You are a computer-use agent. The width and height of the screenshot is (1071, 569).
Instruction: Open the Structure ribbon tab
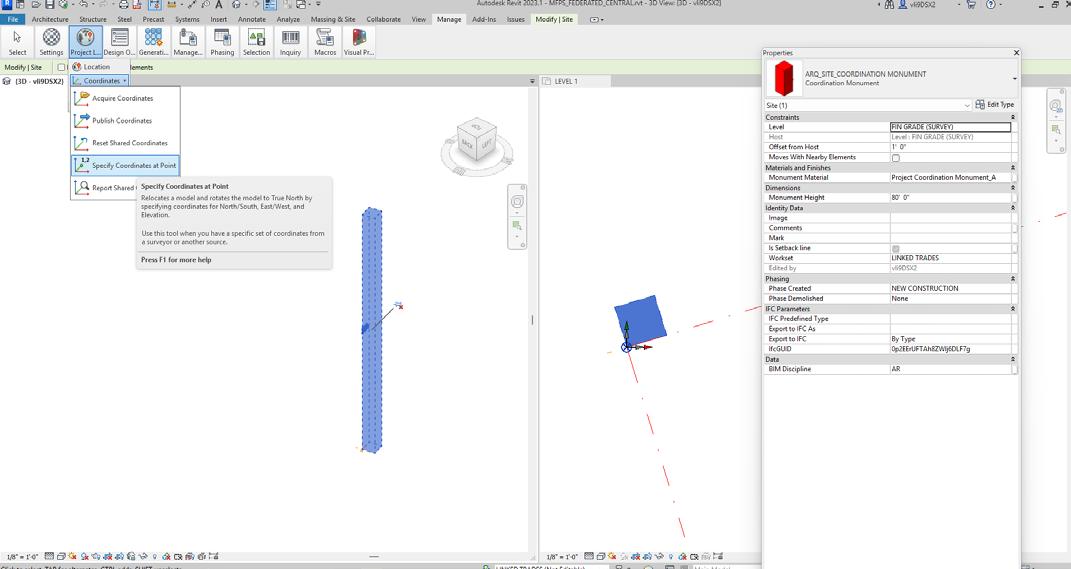(93, 19)
